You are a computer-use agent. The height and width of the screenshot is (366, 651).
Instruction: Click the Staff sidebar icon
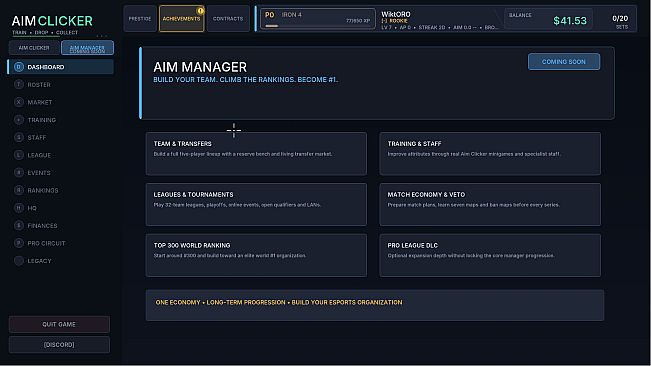click(x=19, y=137)
